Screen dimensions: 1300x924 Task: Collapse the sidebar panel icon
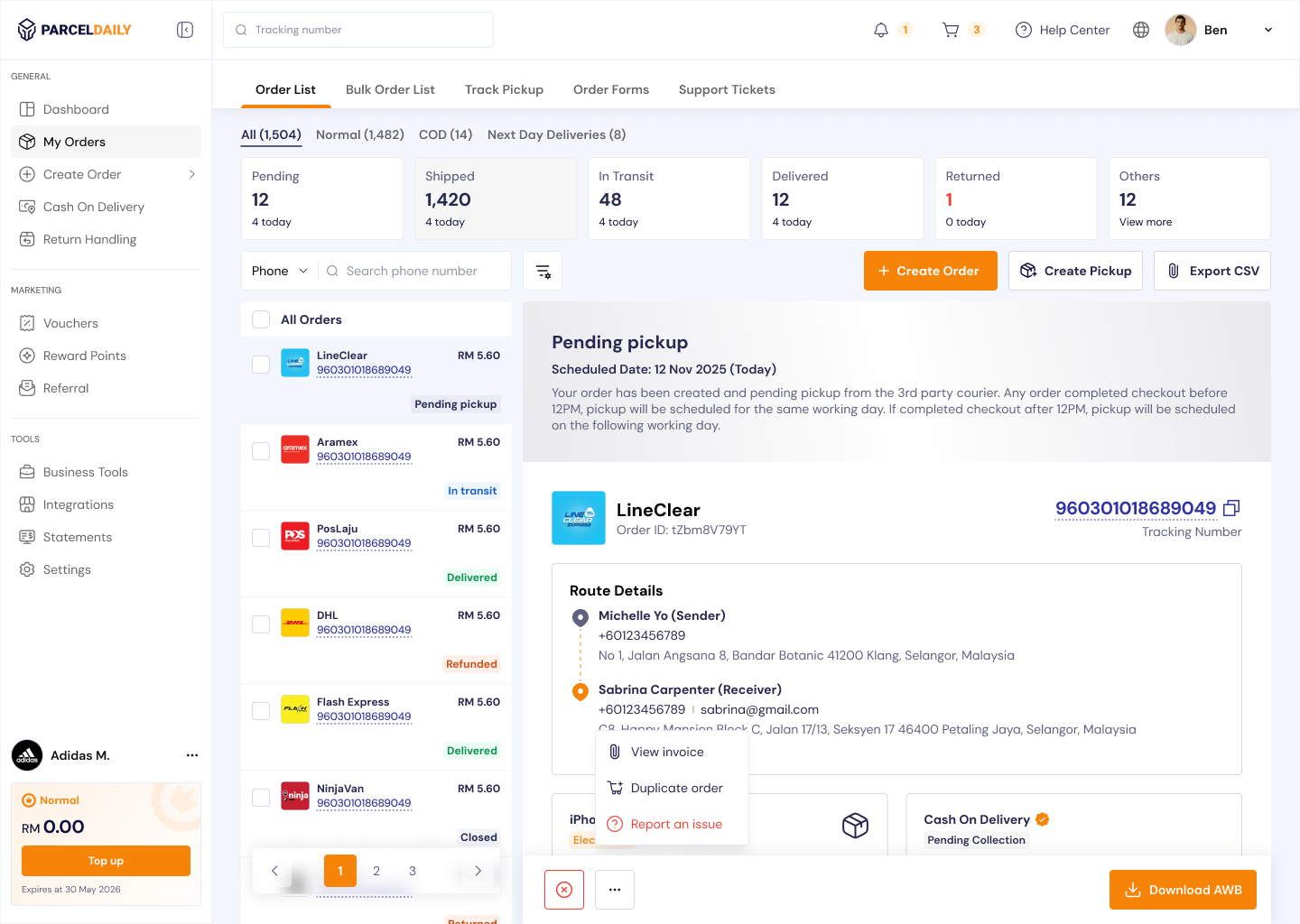coord(185,30)
